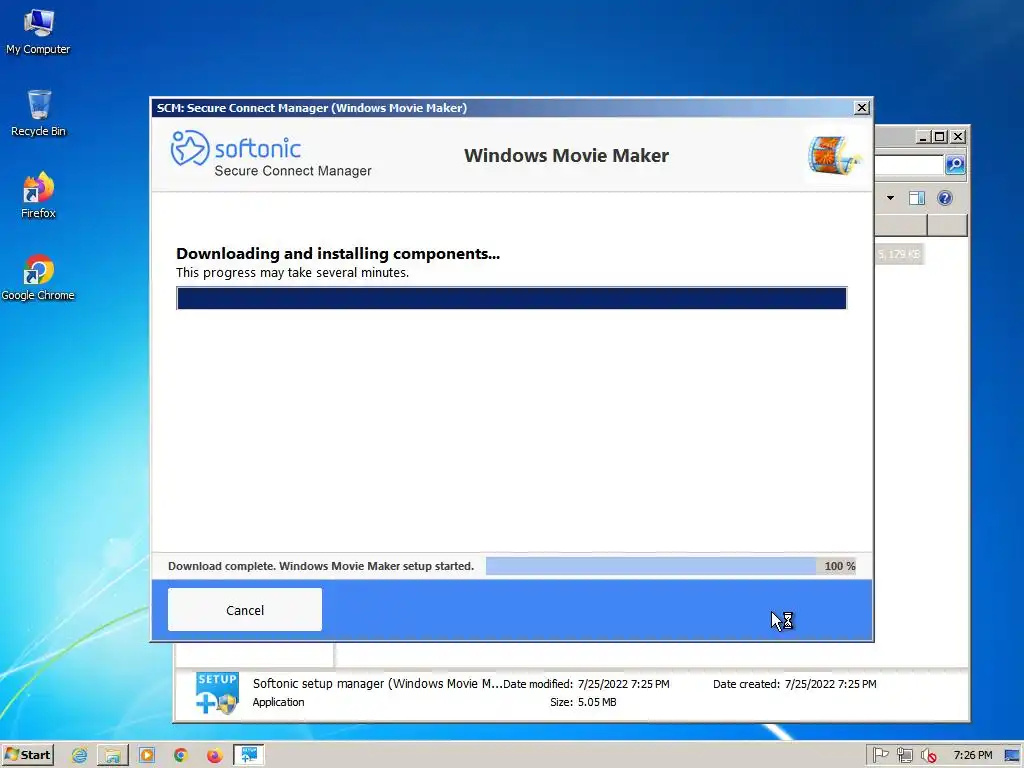Cancel the Windows Movie Maker installation
Screen dimensions: 1024x768
[244, 609]
